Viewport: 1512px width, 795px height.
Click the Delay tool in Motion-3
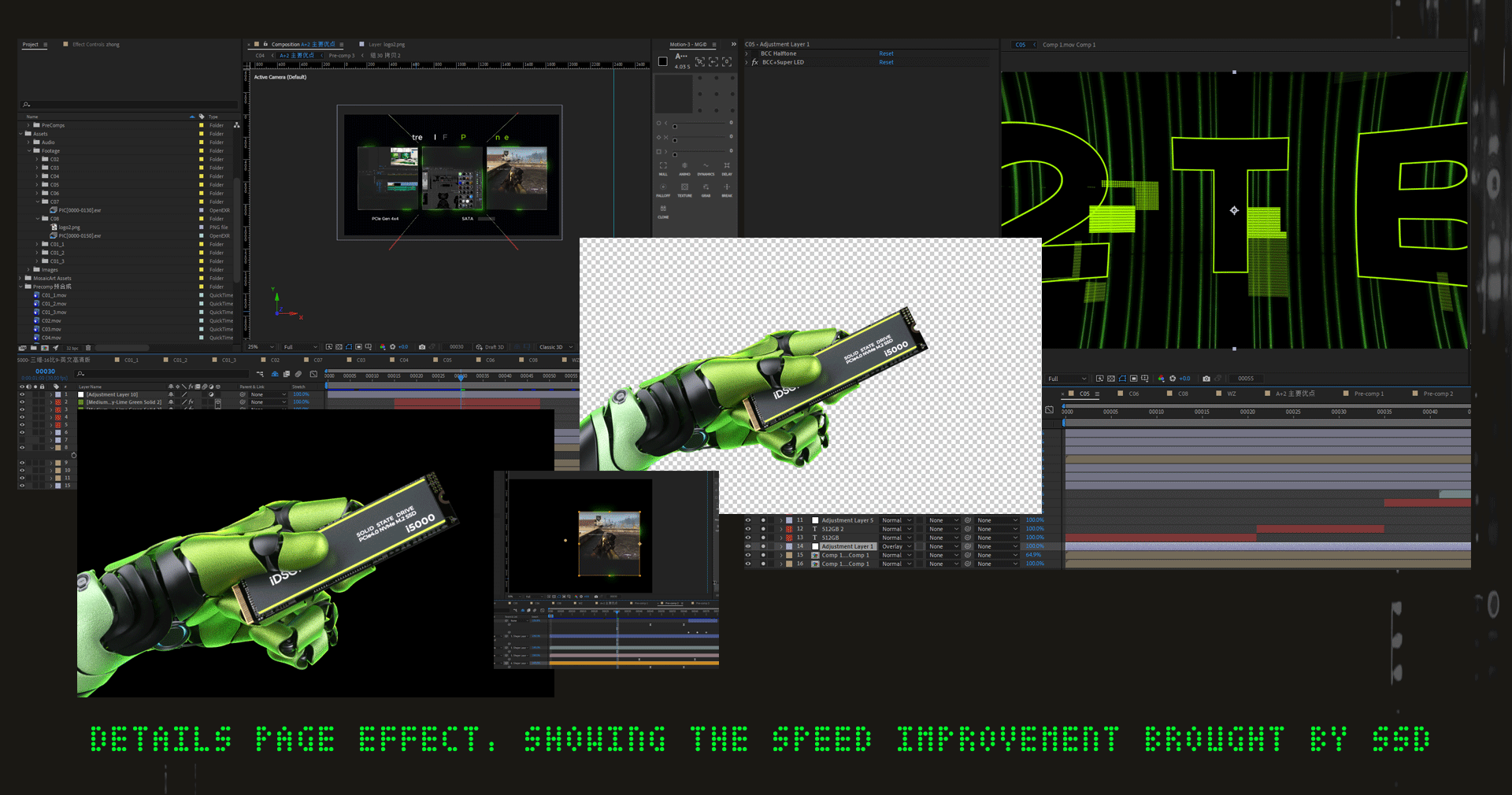pos(727,168)
